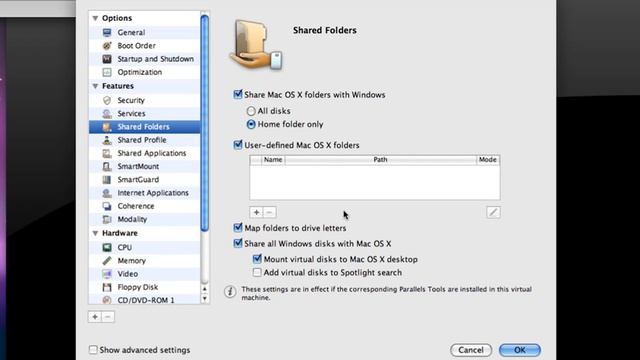Select the All disks radio option
The image size is (640, 360).
click(251, 111)
